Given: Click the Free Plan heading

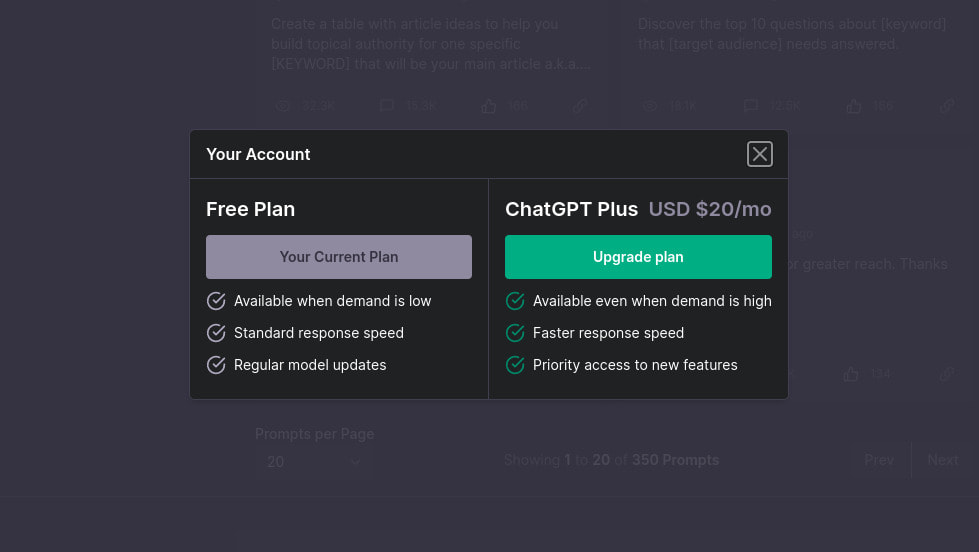Looking at the screenshot, I should point(250,209).
